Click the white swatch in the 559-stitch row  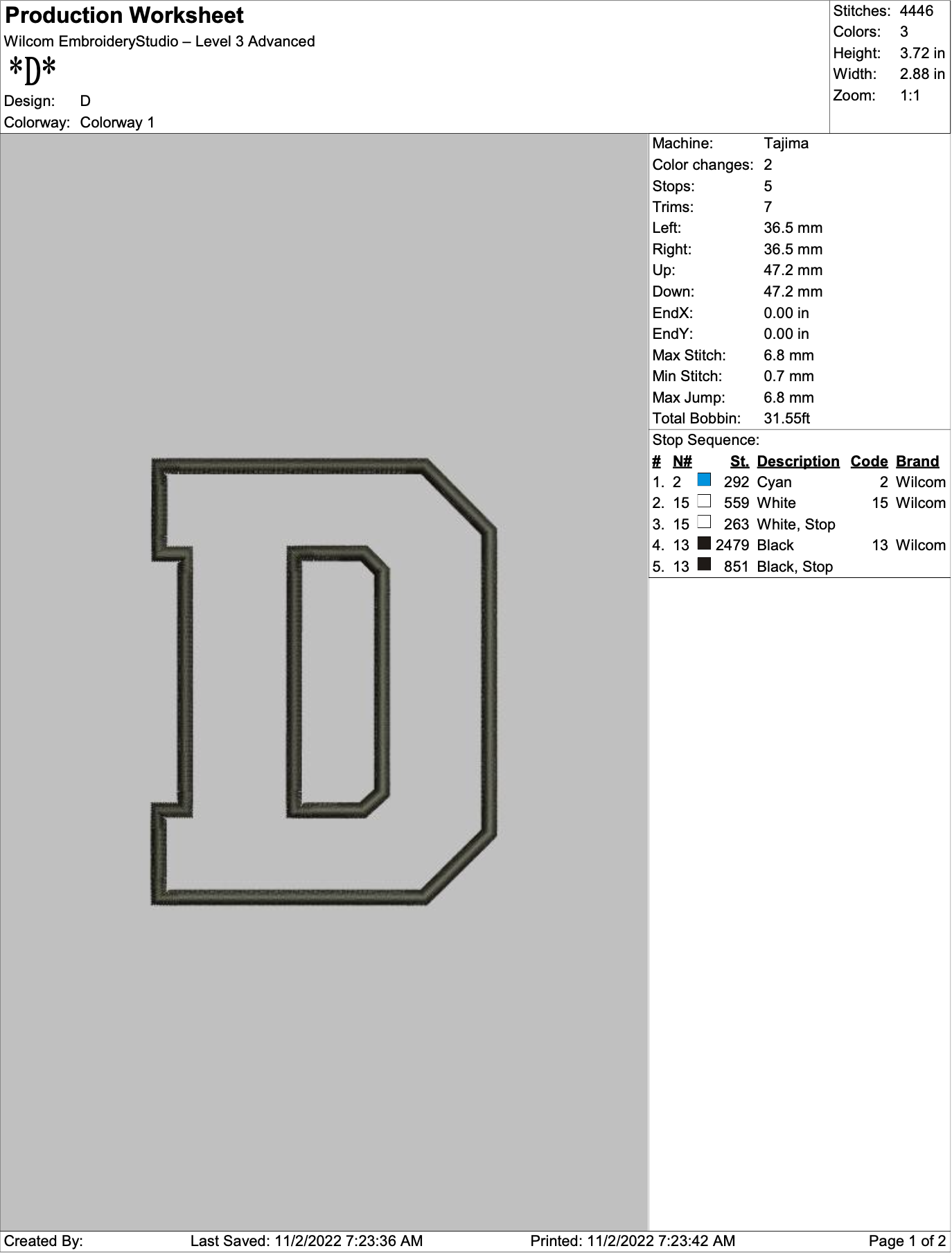coord(704,501)
